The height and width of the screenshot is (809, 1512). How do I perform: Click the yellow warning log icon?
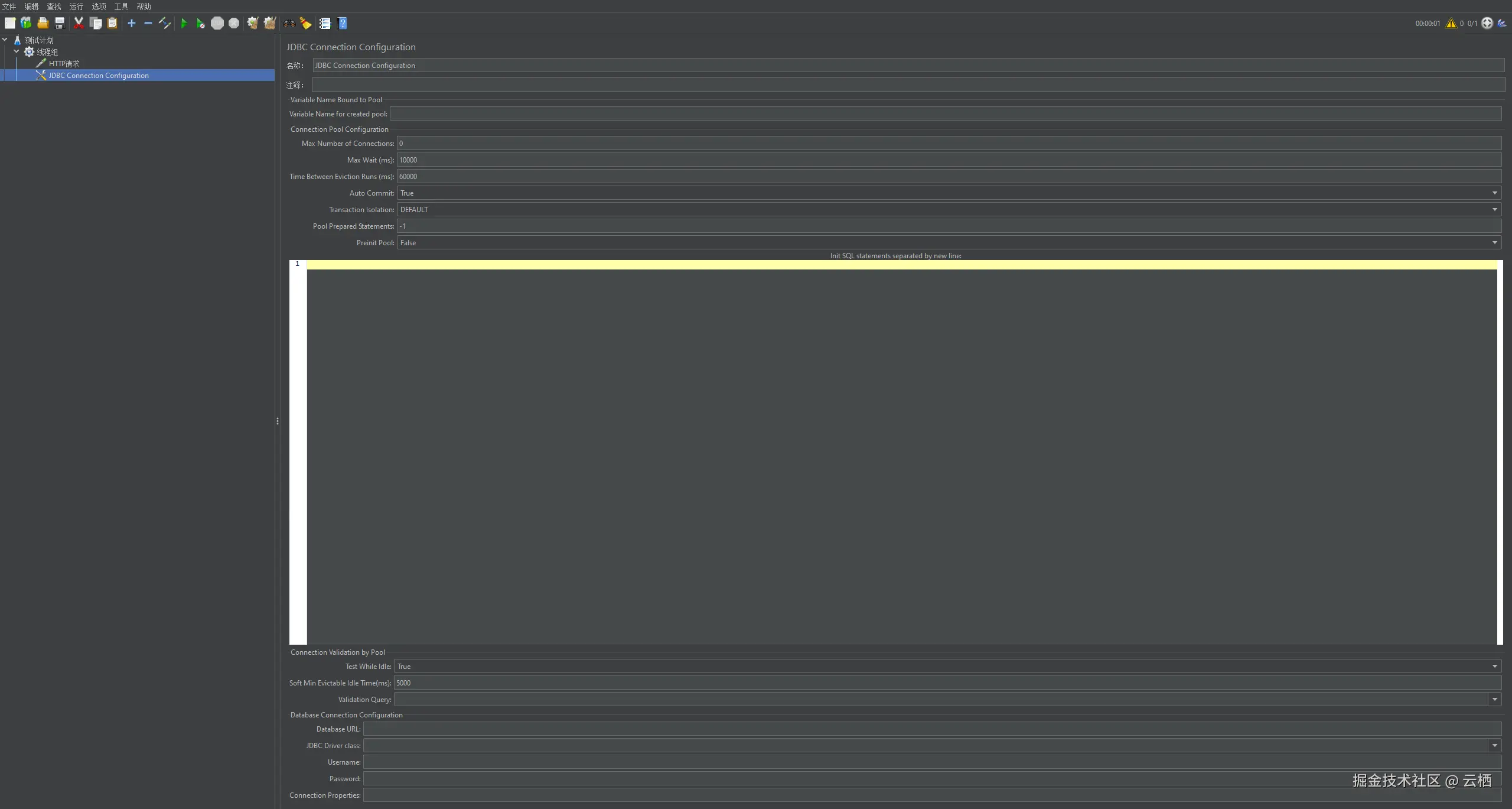(x=1451, y=23)
